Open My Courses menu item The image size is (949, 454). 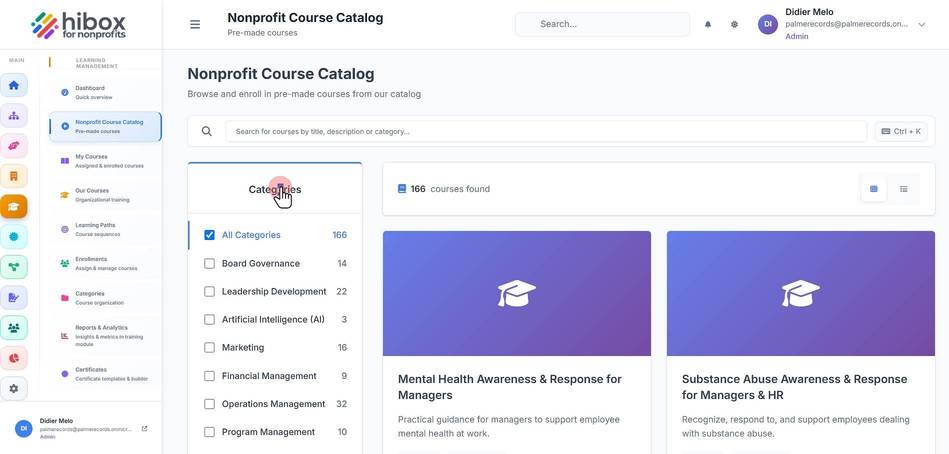(105, 160)
